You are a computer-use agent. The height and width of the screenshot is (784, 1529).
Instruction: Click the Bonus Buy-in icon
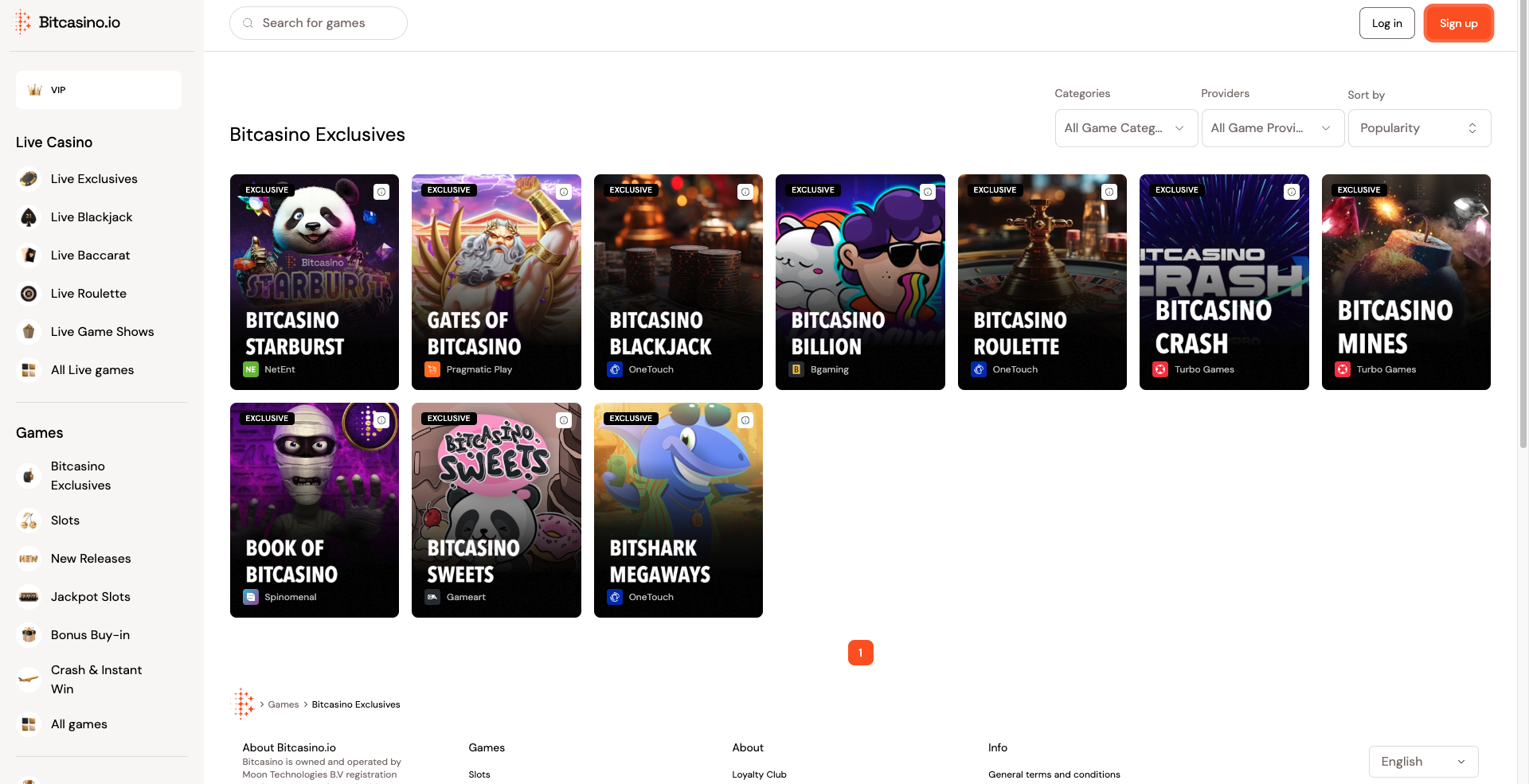point(29,635)
